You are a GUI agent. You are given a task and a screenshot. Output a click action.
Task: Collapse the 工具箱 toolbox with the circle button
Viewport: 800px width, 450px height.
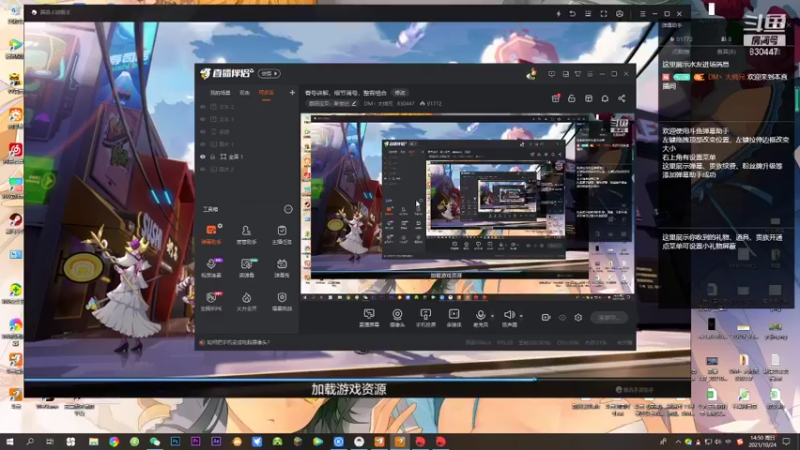click(288, 209)
